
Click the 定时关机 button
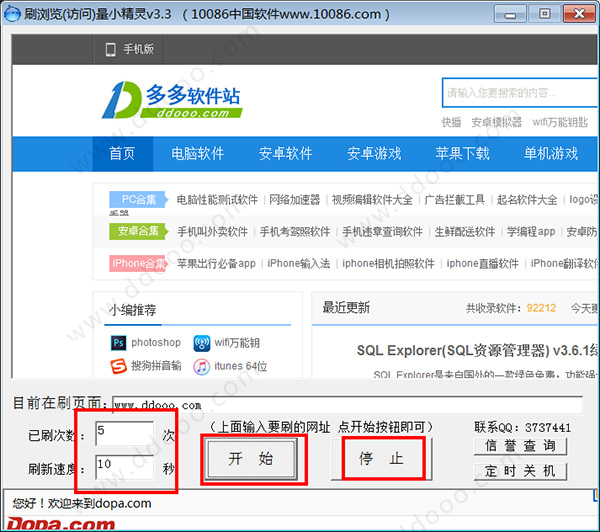520,471
